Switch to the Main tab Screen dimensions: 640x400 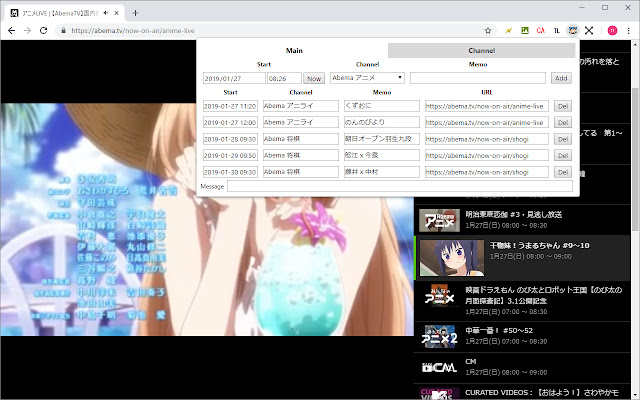(294, 51)
